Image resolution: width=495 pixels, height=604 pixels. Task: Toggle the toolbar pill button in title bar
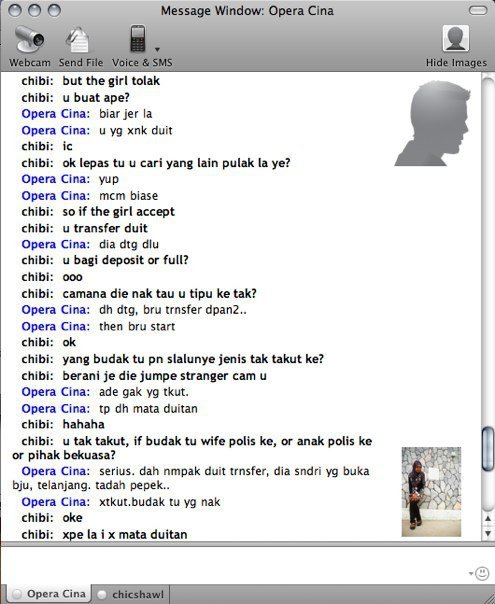tap(478, 10)
